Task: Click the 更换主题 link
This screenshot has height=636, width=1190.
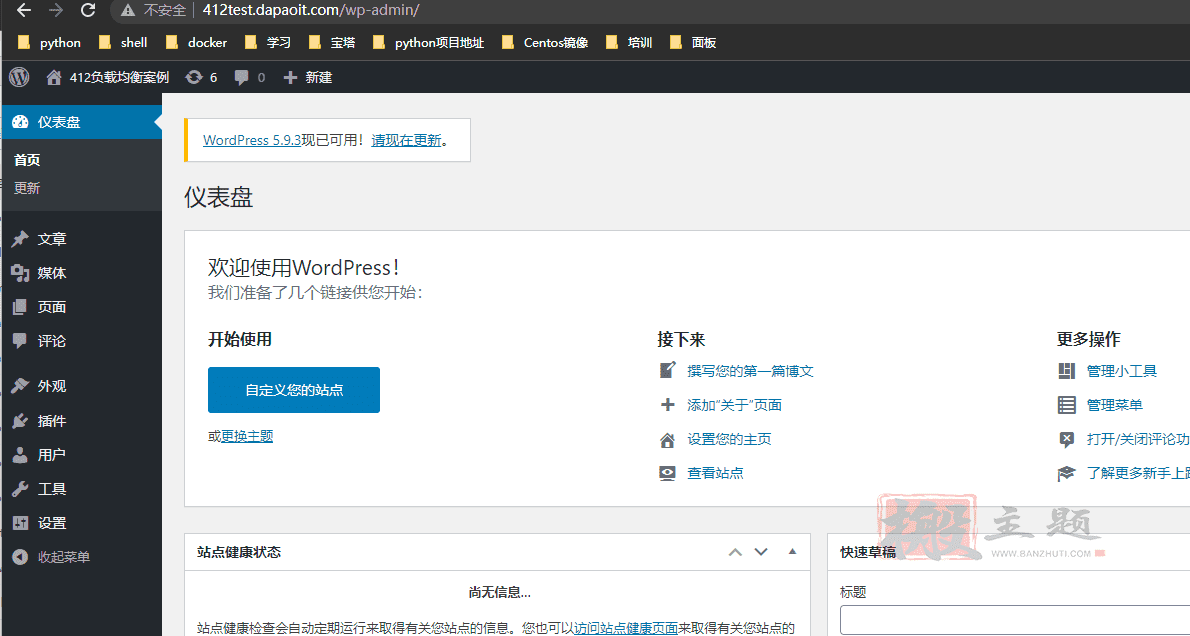Action: point(247,436)
